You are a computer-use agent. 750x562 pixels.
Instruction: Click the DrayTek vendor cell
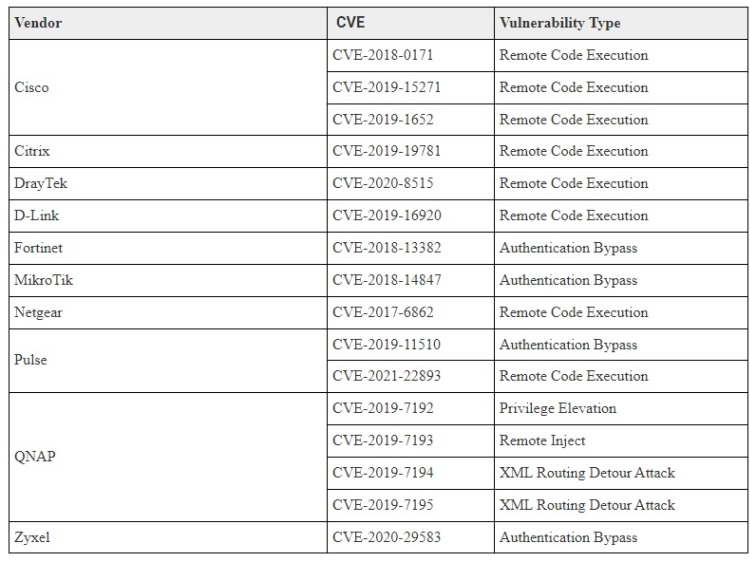41,183
